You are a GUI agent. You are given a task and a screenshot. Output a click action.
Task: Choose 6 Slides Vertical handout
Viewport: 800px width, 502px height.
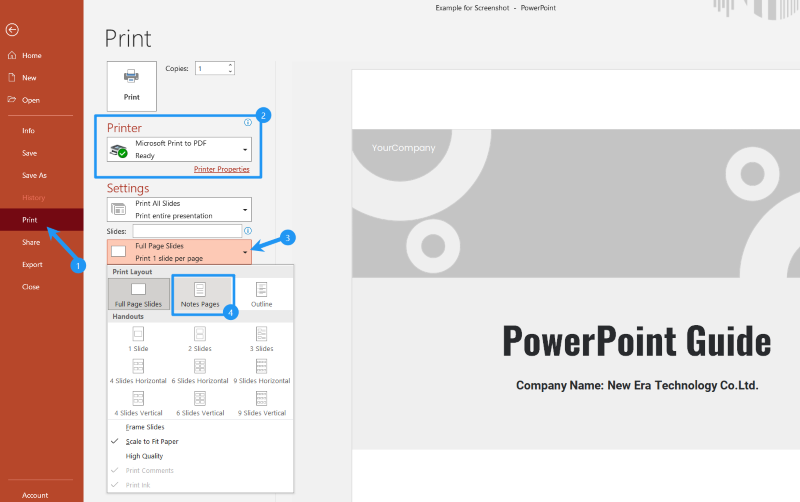click(x=200, y=404)
